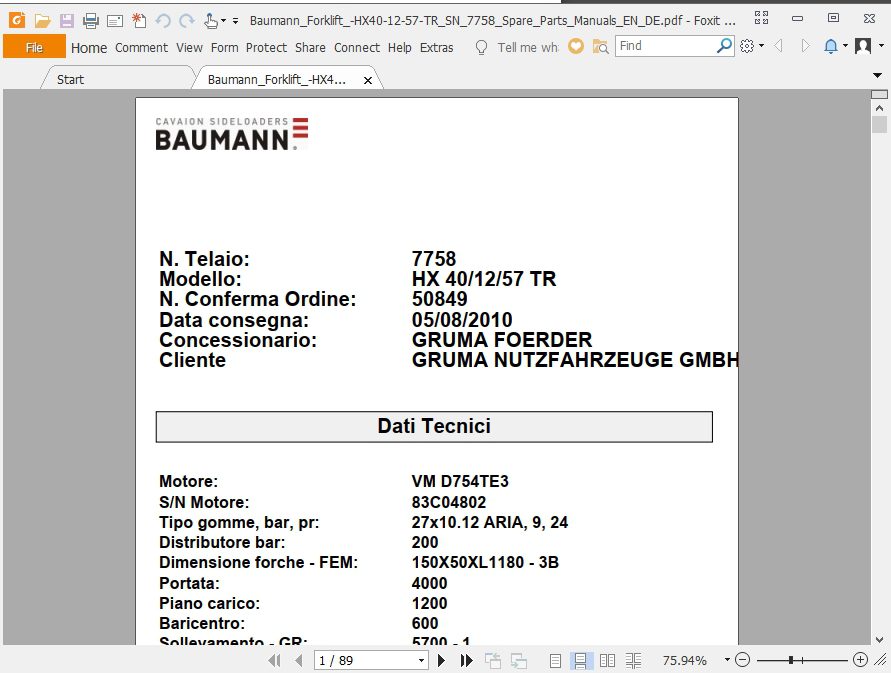The image size is (891, 673).
Task: Switch to the Comment ribbon tab
Action: tap(141, 47)
